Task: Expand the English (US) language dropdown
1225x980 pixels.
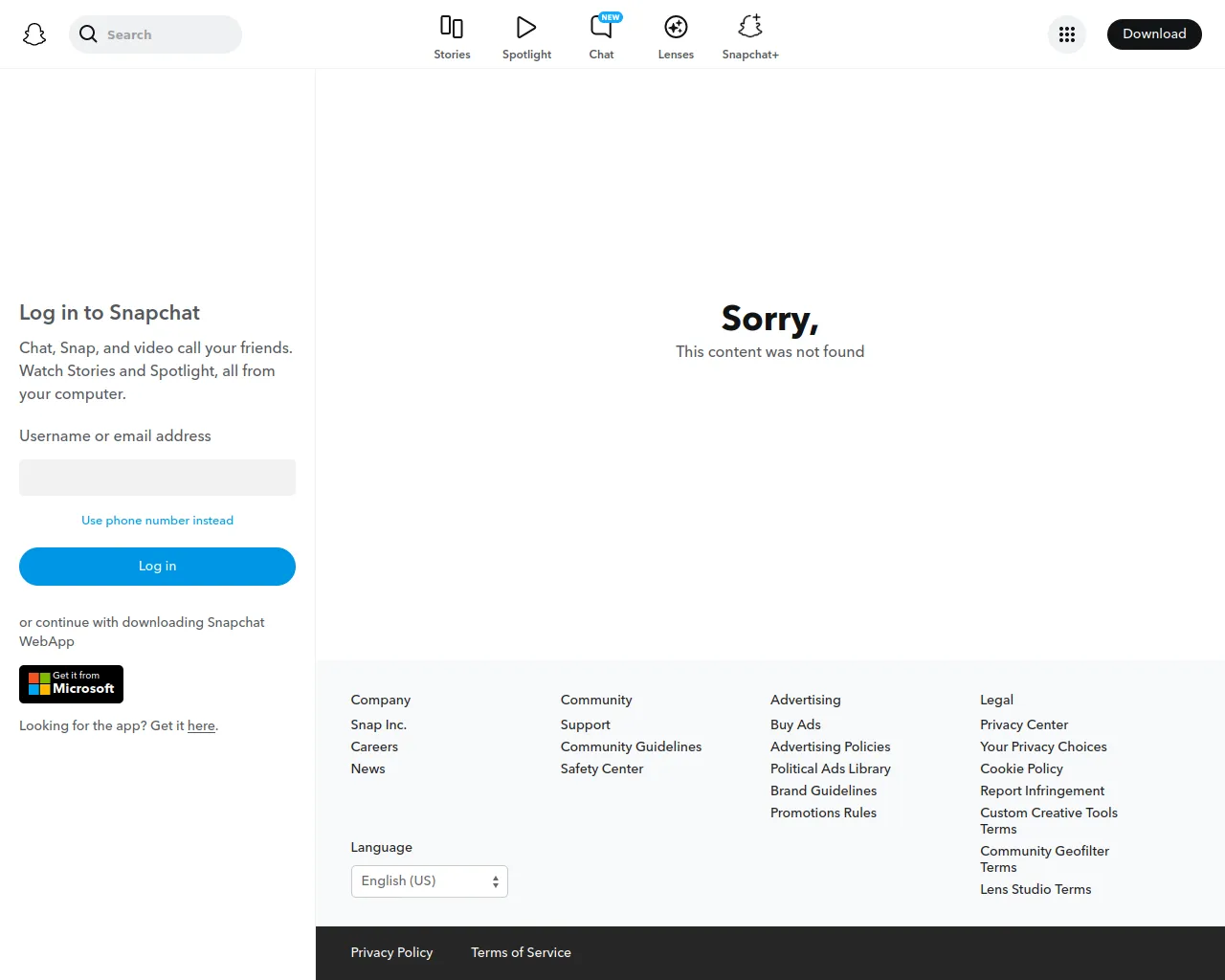Action: coord(429,881)
